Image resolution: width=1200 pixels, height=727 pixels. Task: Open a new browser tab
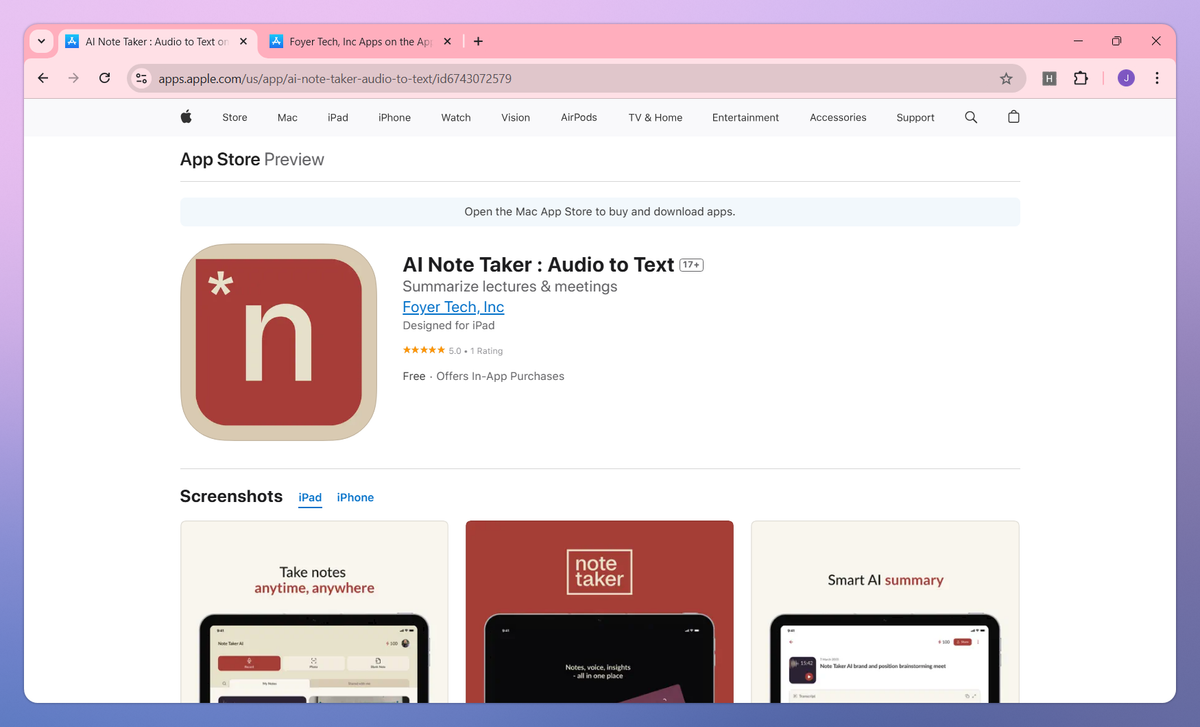pos(478,42)
